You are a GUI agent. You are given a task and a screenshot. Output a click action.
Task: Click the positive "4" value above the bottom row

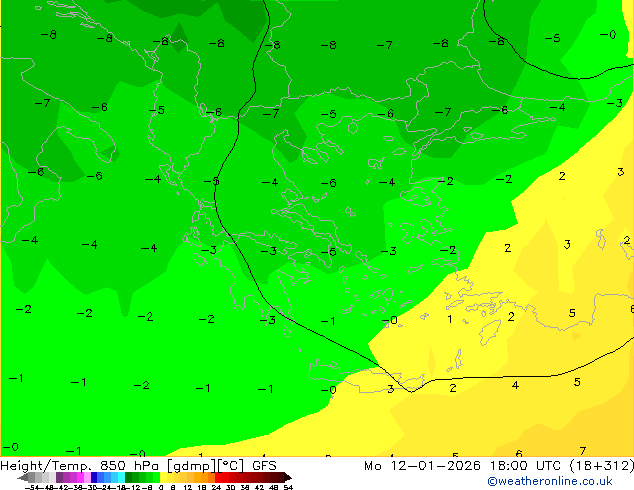tap(515, 385)
